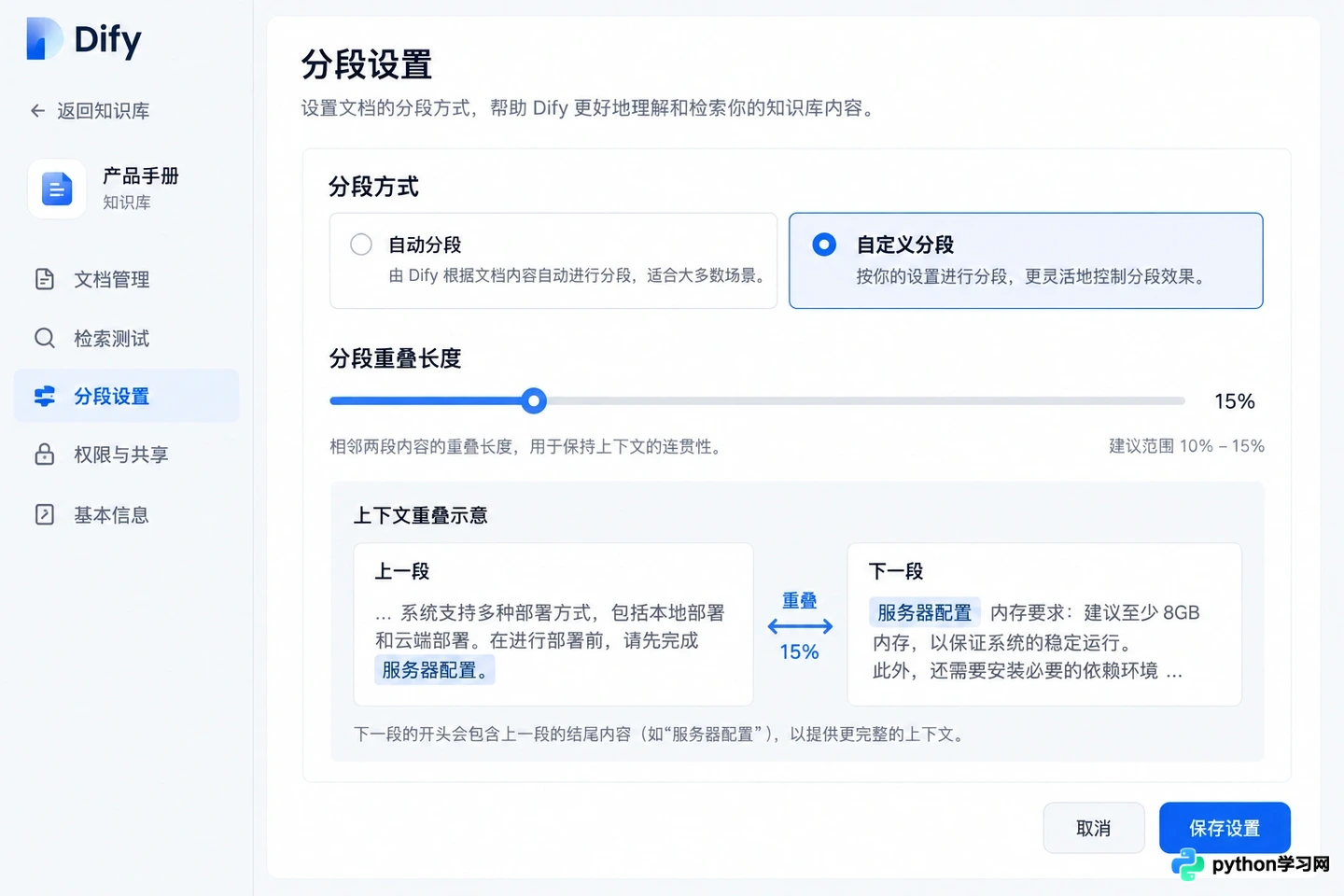Click the 基本信息 sidebar icon
The image size is (1344, 896).
45,514
